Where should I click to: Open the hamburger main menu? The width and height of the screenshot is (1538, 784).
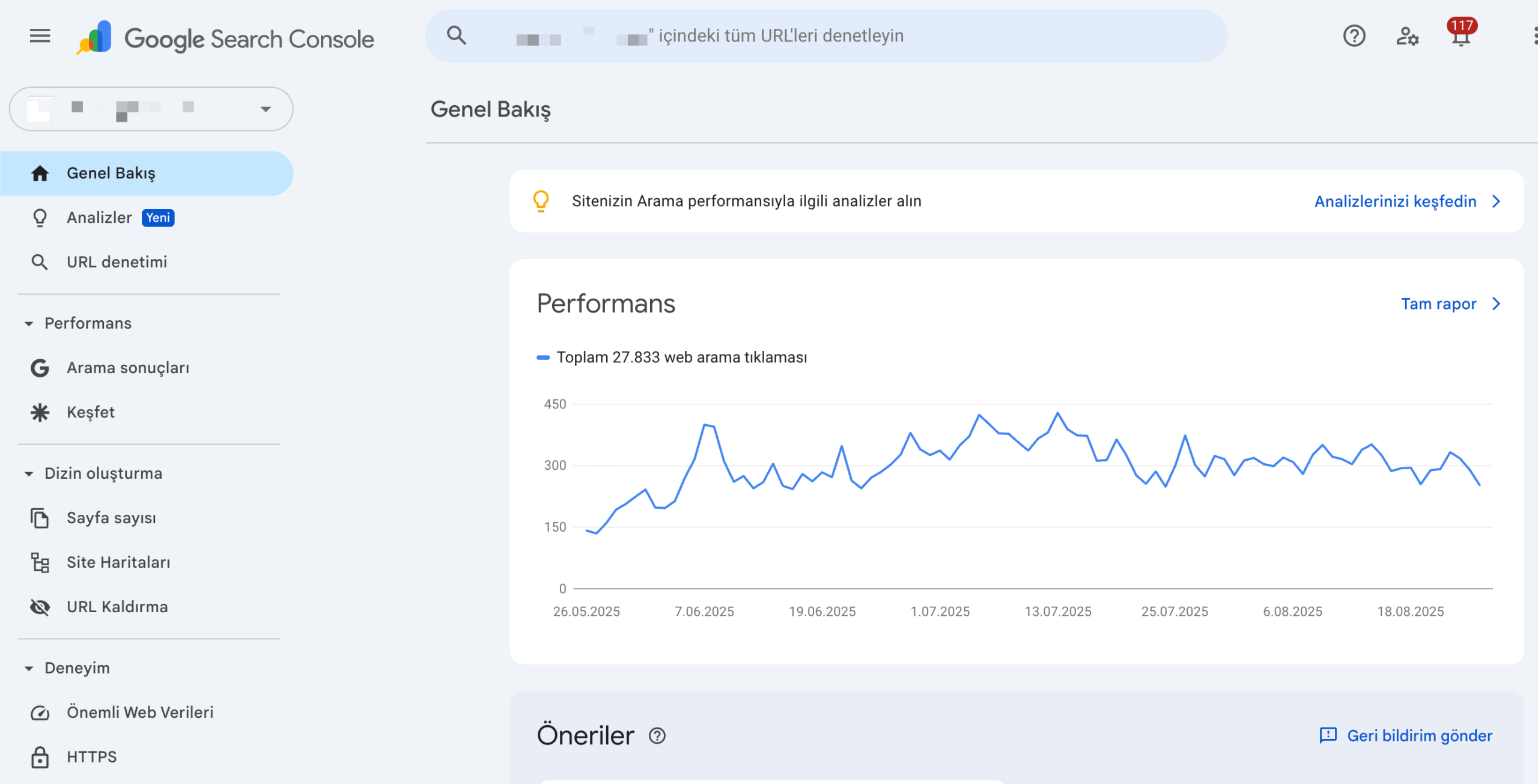[x=40, y=36]
